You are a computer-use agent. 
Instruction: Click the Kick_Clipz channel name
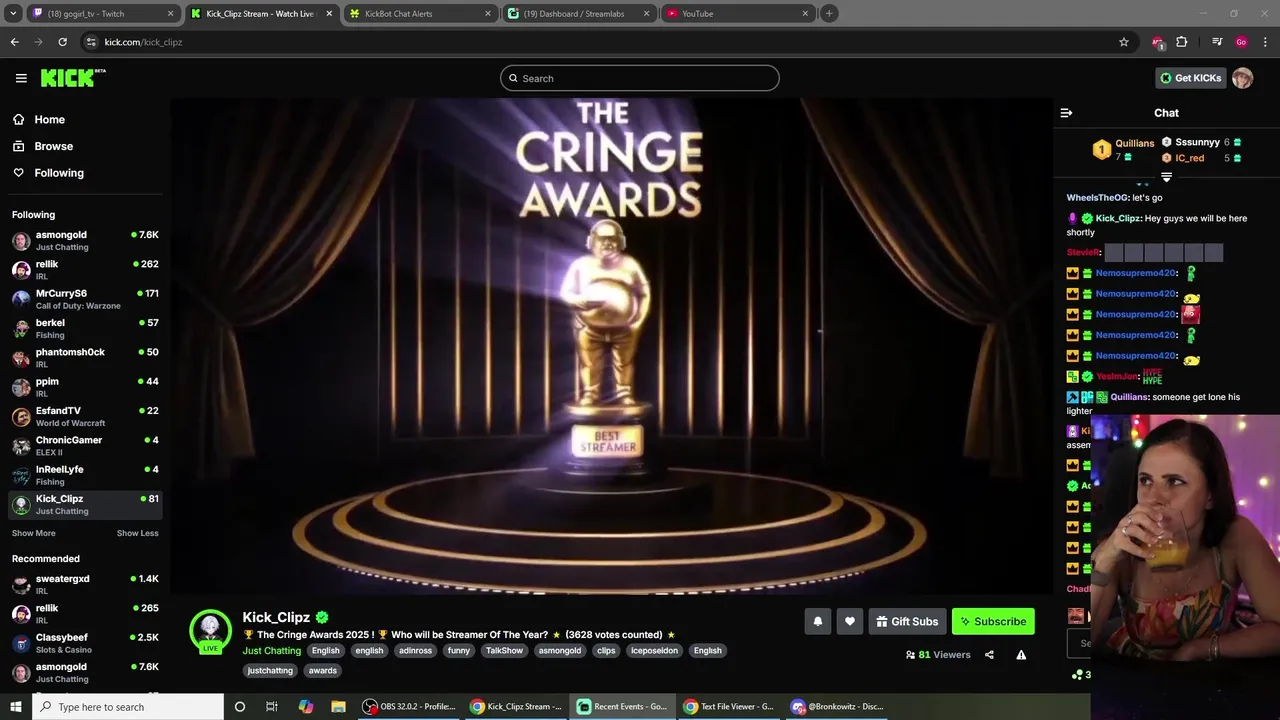(276, 617)
